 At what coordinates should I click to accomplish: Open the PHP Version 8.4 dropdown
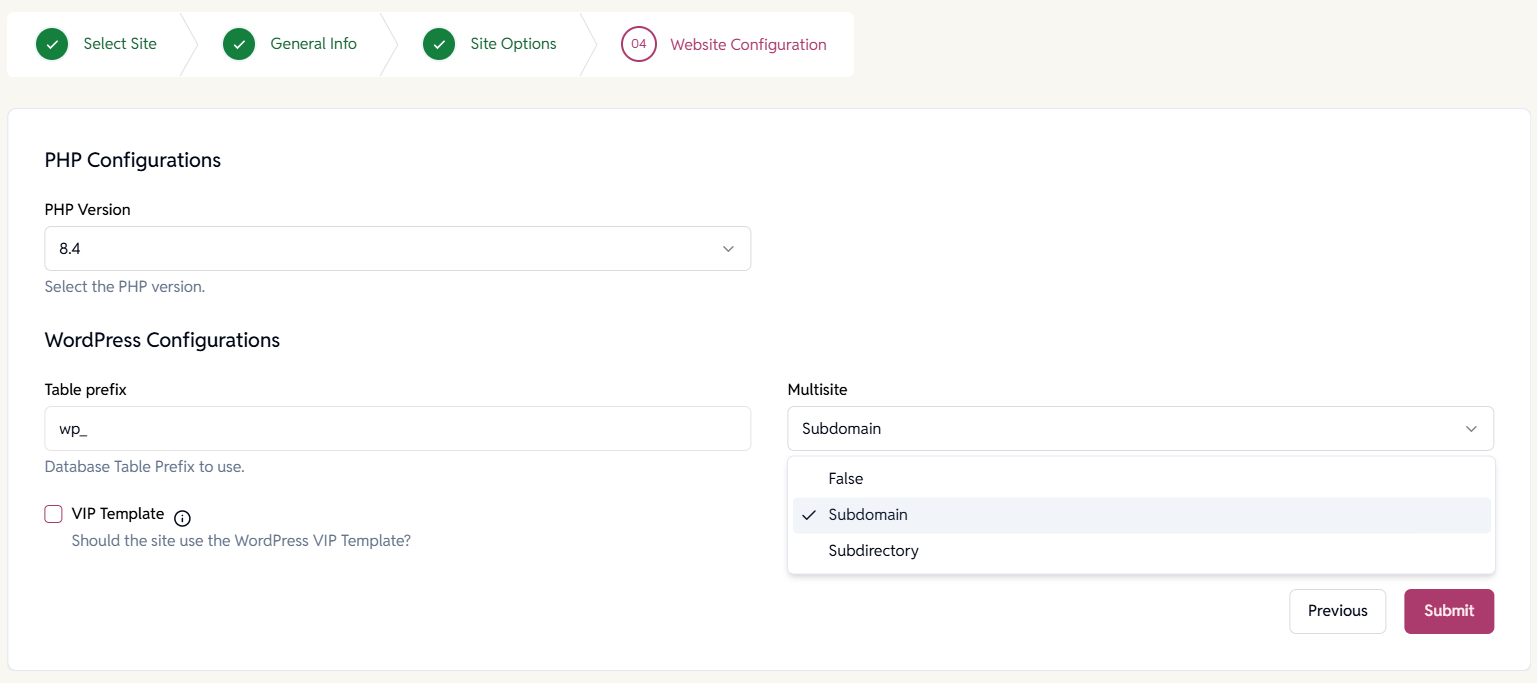pos(397,249)
